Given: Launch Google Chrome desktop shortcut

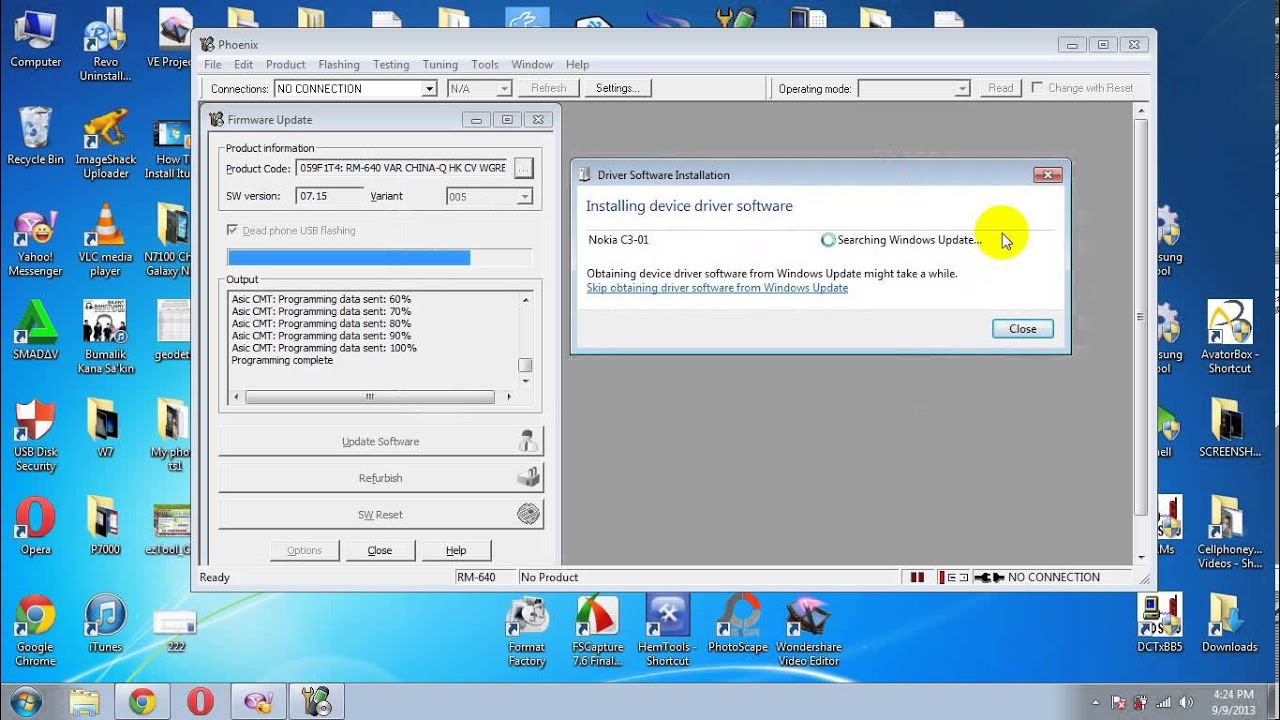Looking at the screenshot, I should coord(35,631).
